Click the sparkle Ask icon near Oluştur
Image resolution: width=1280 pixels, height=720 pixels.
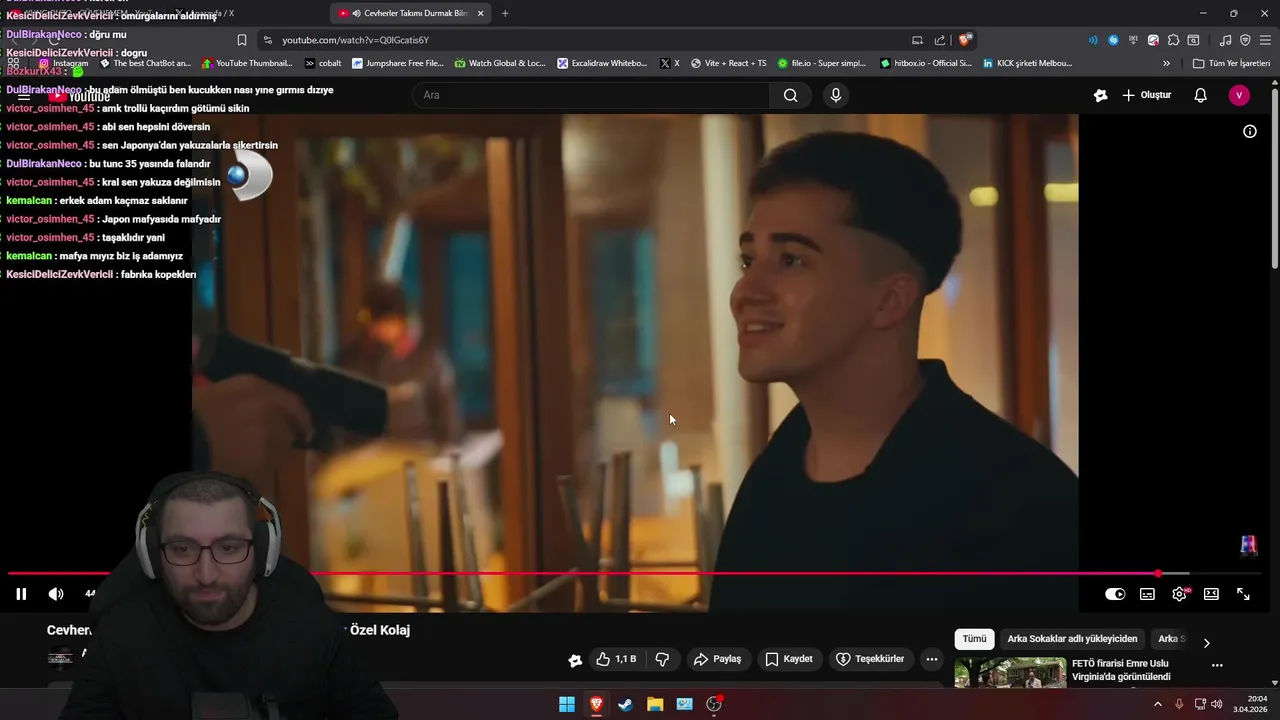point(1101,95)
